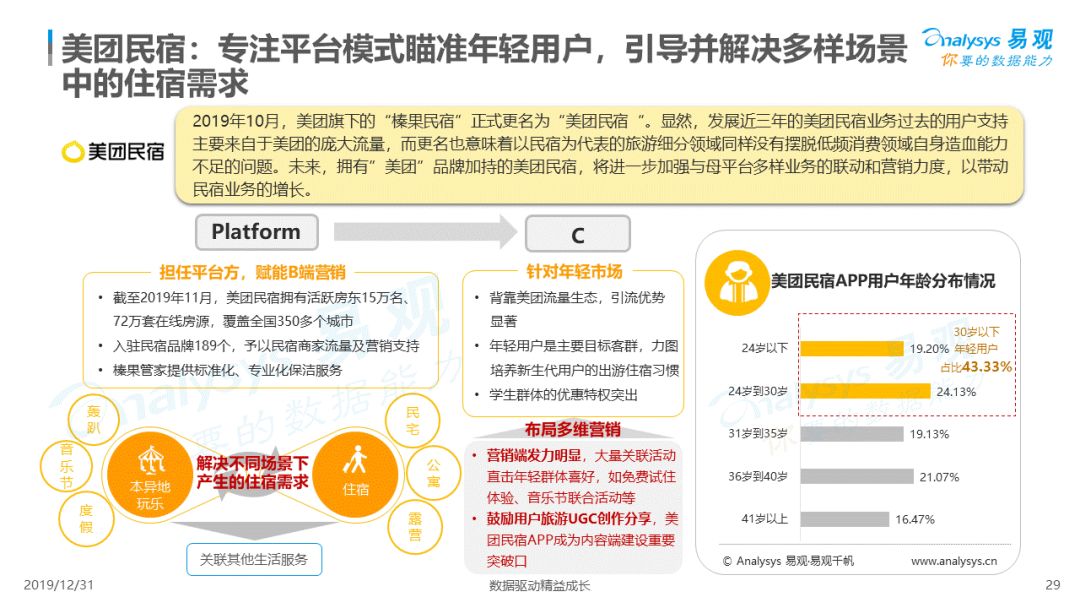Viewport: 1080px width, 608px height.
Task: Click the 24岁以下 axis label
Action: 765,348
